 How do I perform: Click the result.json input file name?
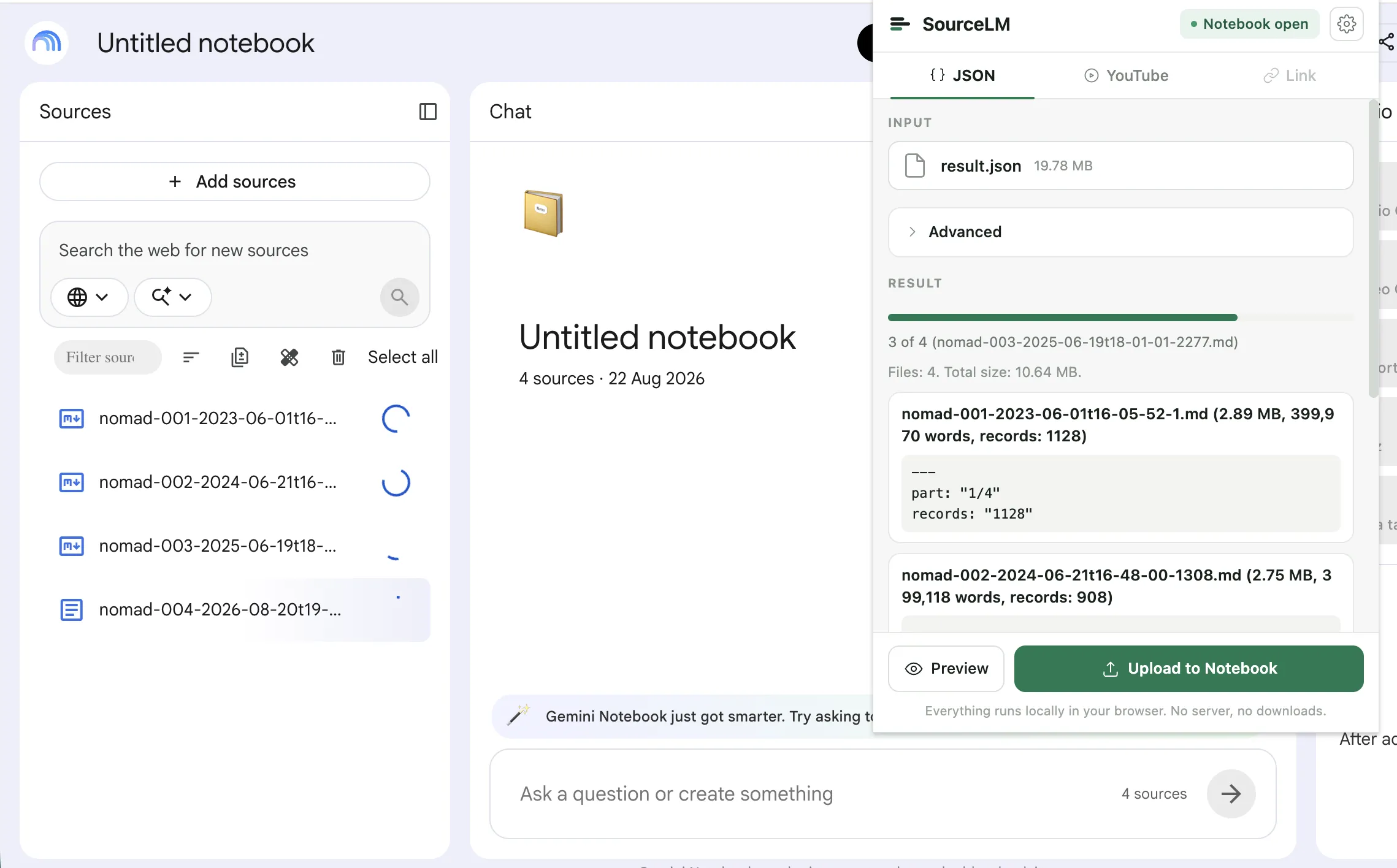[981, 166]
